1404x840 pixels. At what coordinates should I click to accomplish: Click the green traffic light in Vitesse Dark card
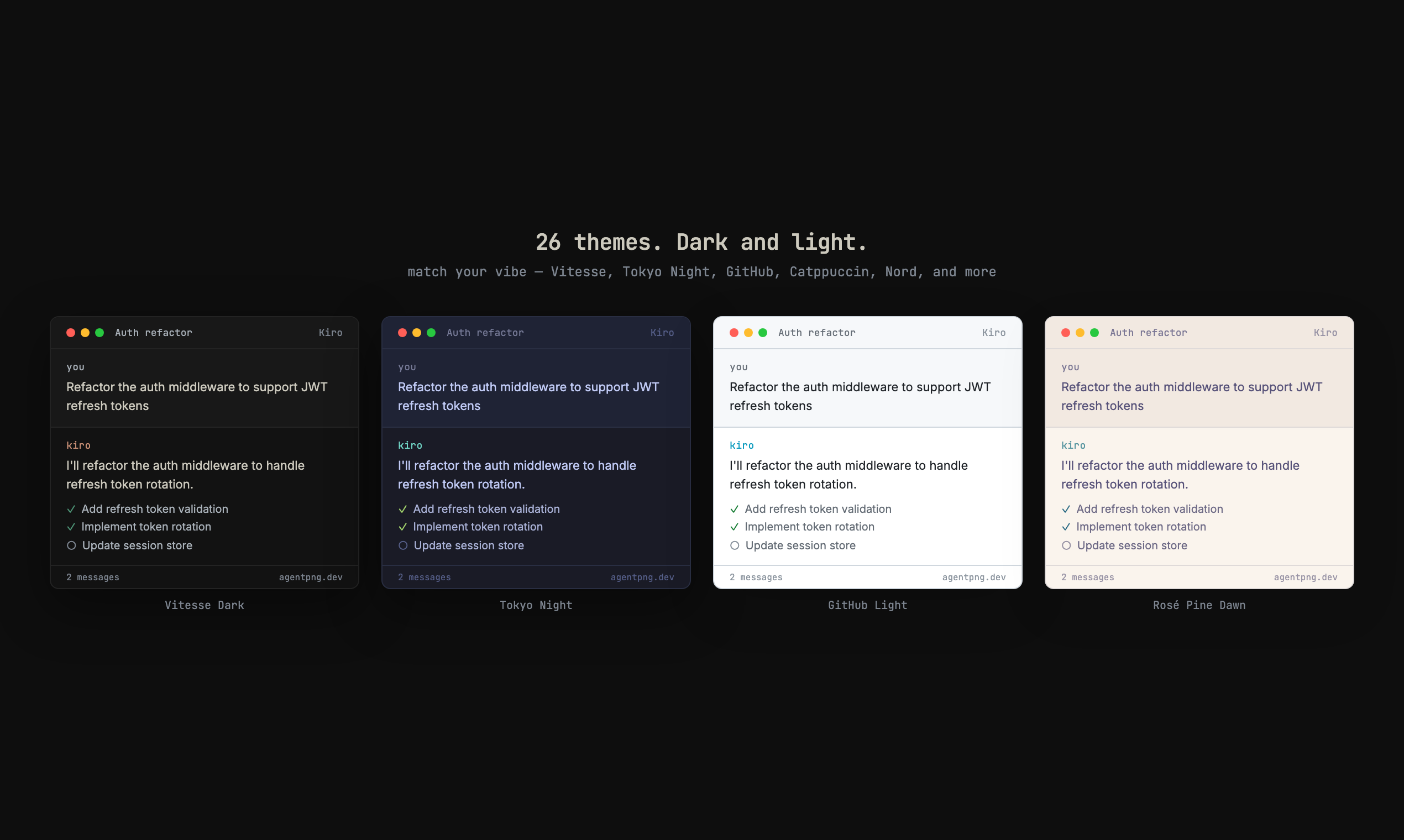click(100, 332)
